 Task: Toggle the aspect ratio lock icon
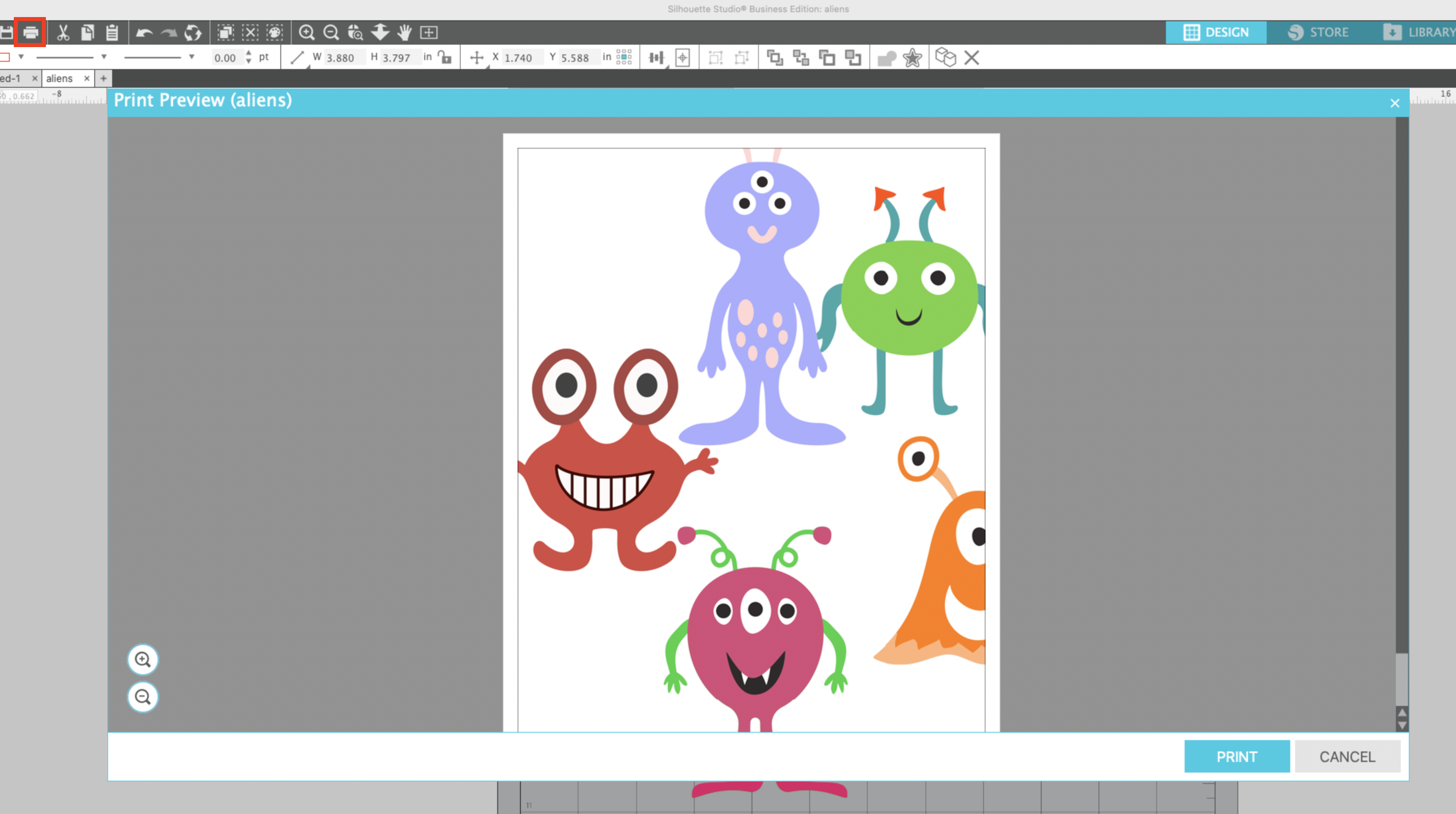445,57
